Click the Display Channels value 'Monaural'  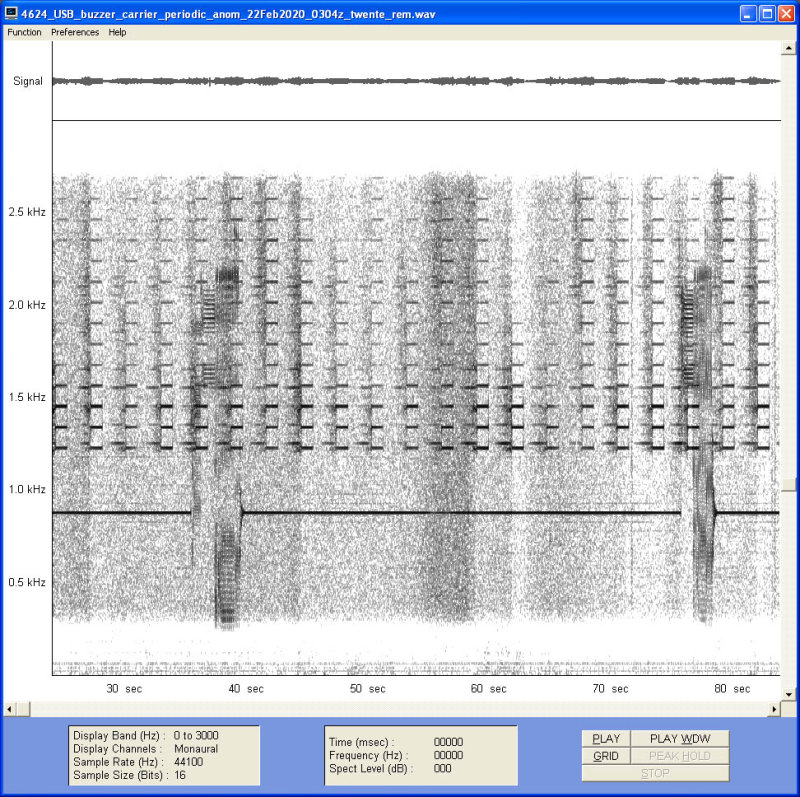click(196, 749)
